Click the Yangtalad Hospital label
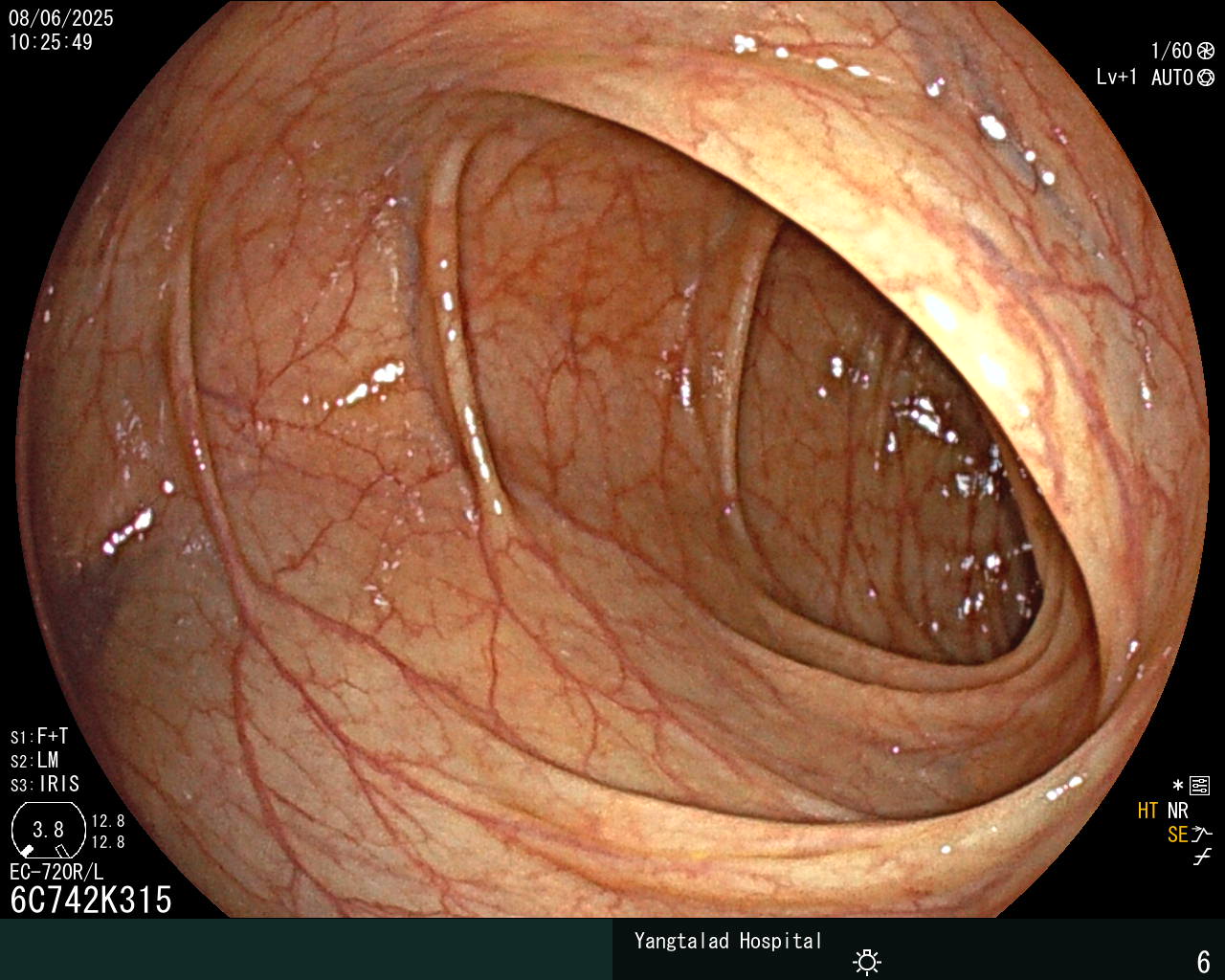The width and height of the screenshot is (1225, 980). 728,941
